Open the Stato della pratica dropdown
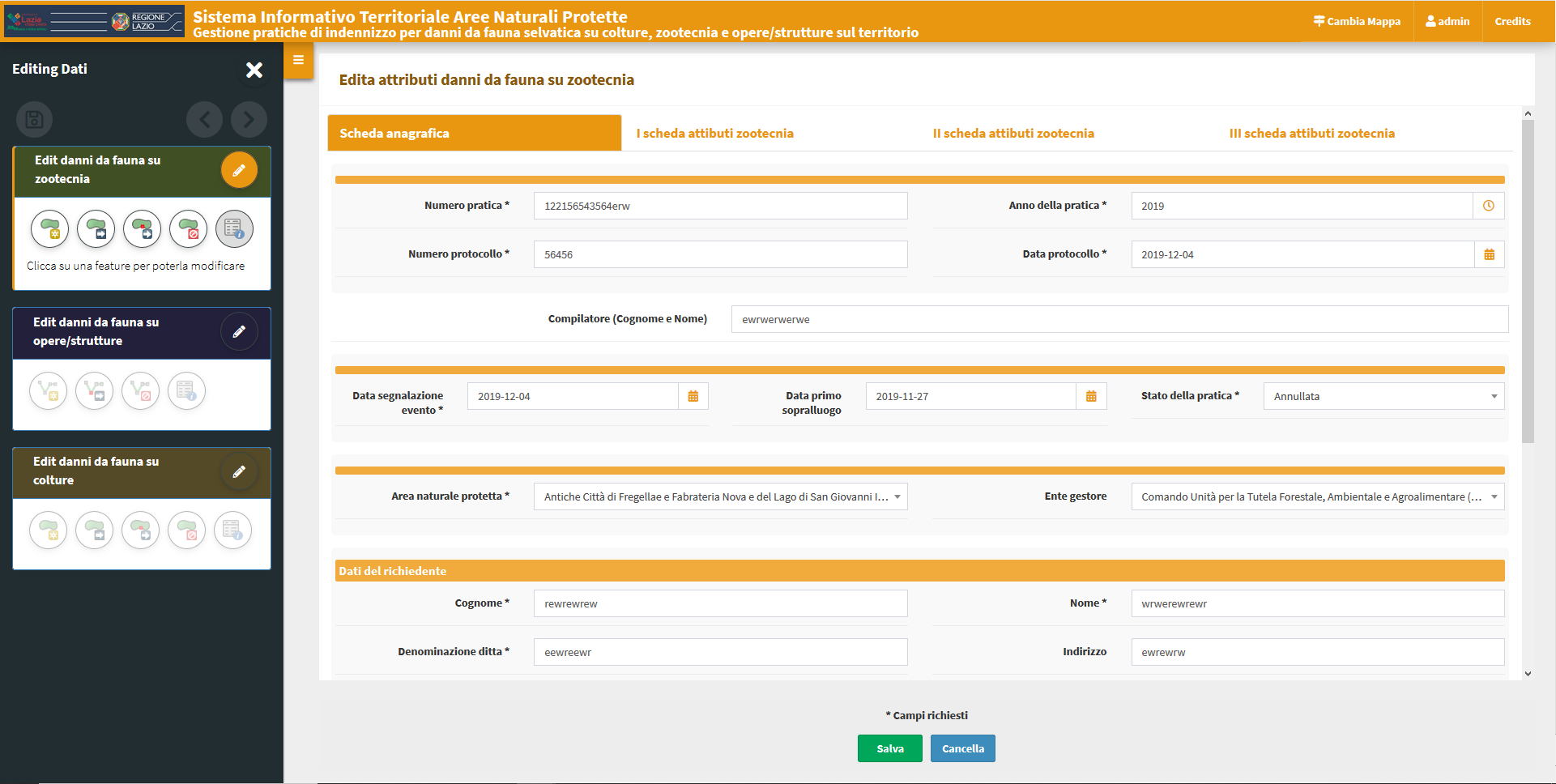 pos(1383,396)
